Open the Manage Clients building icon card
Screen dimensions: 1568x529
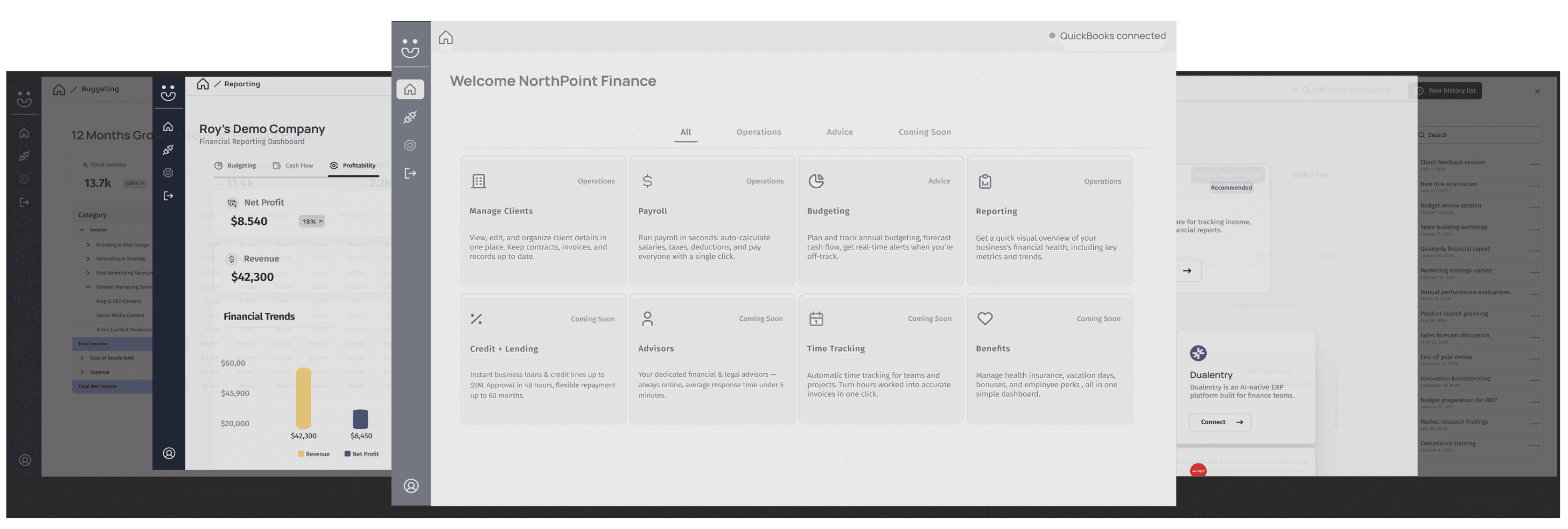tap(478, 181)
